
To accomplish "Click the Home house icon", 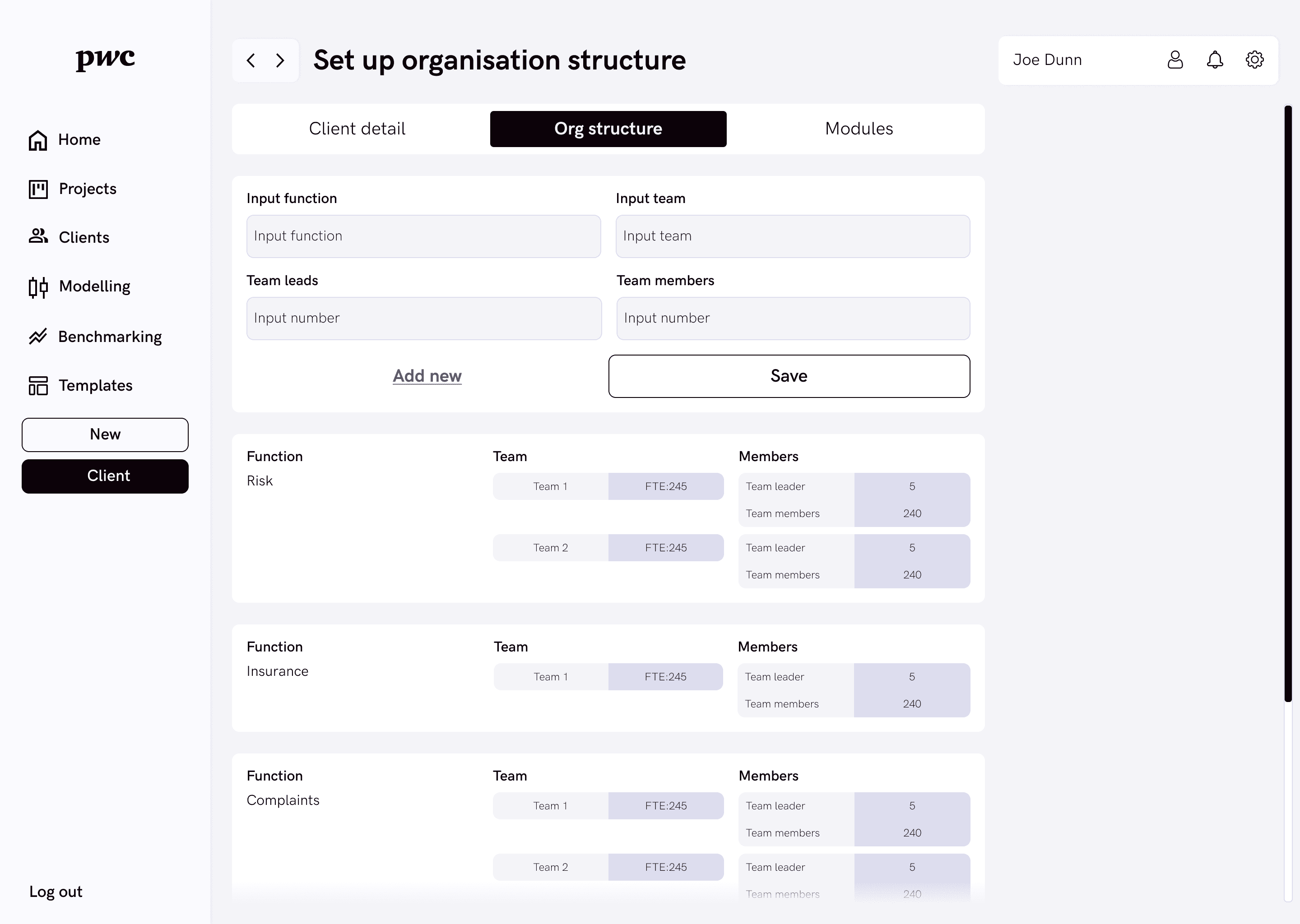I will [37, 140].
